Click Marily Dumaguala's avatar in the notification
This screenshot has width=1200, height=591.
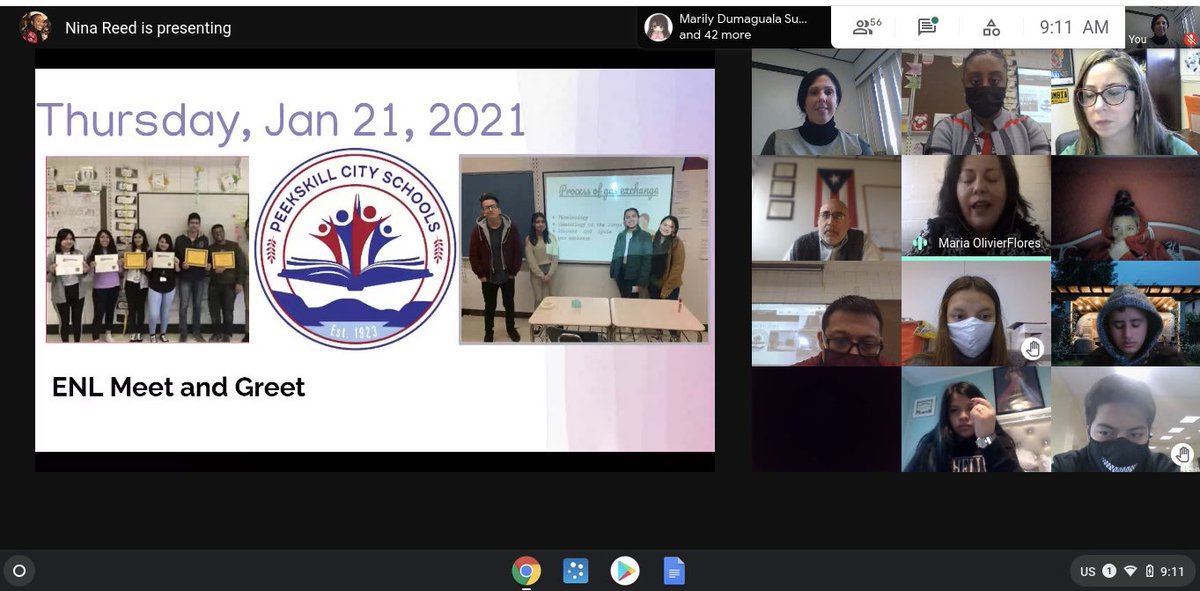click(658, 27)
